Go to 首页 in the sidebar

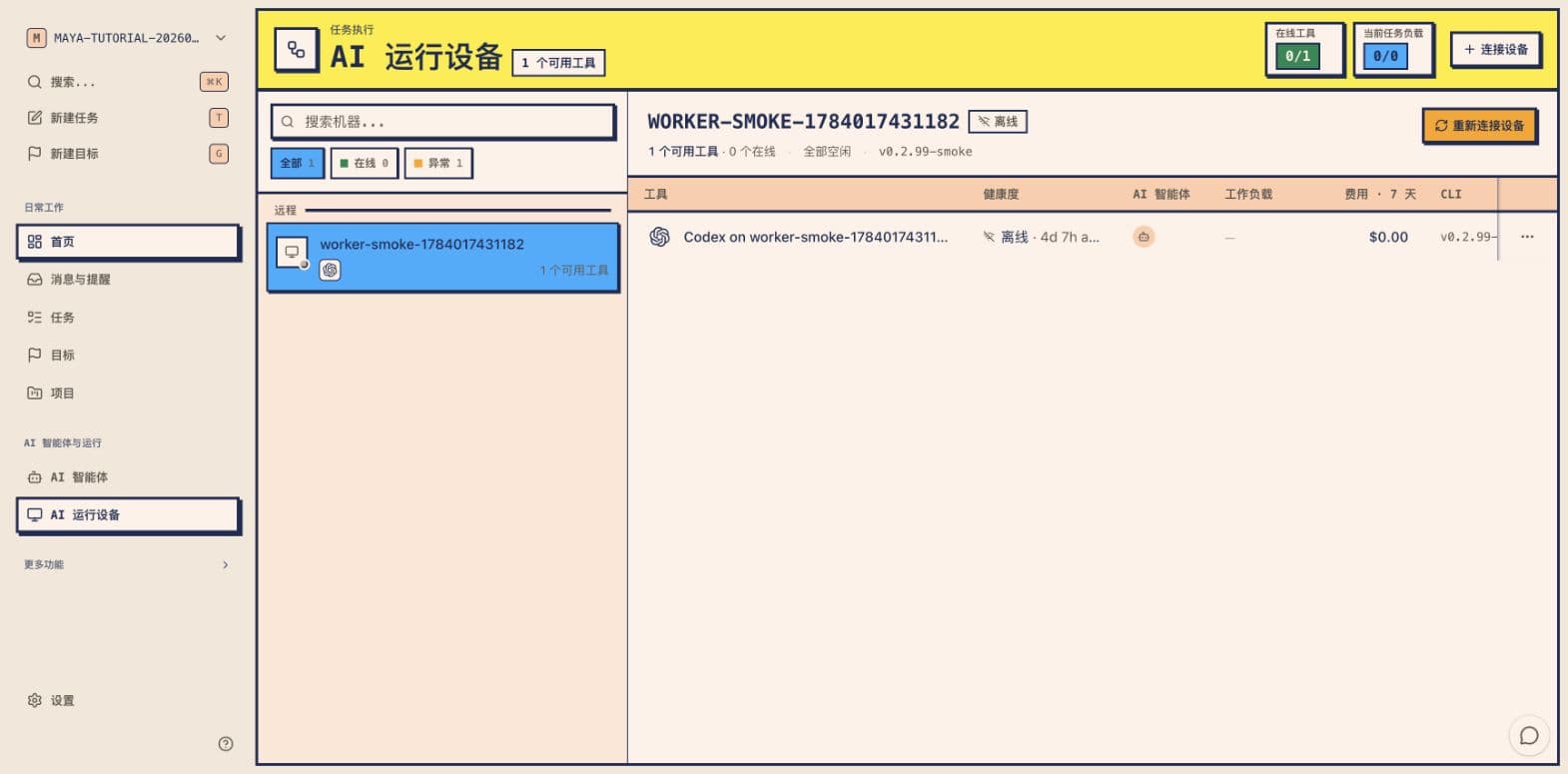[x=128, y=242]
